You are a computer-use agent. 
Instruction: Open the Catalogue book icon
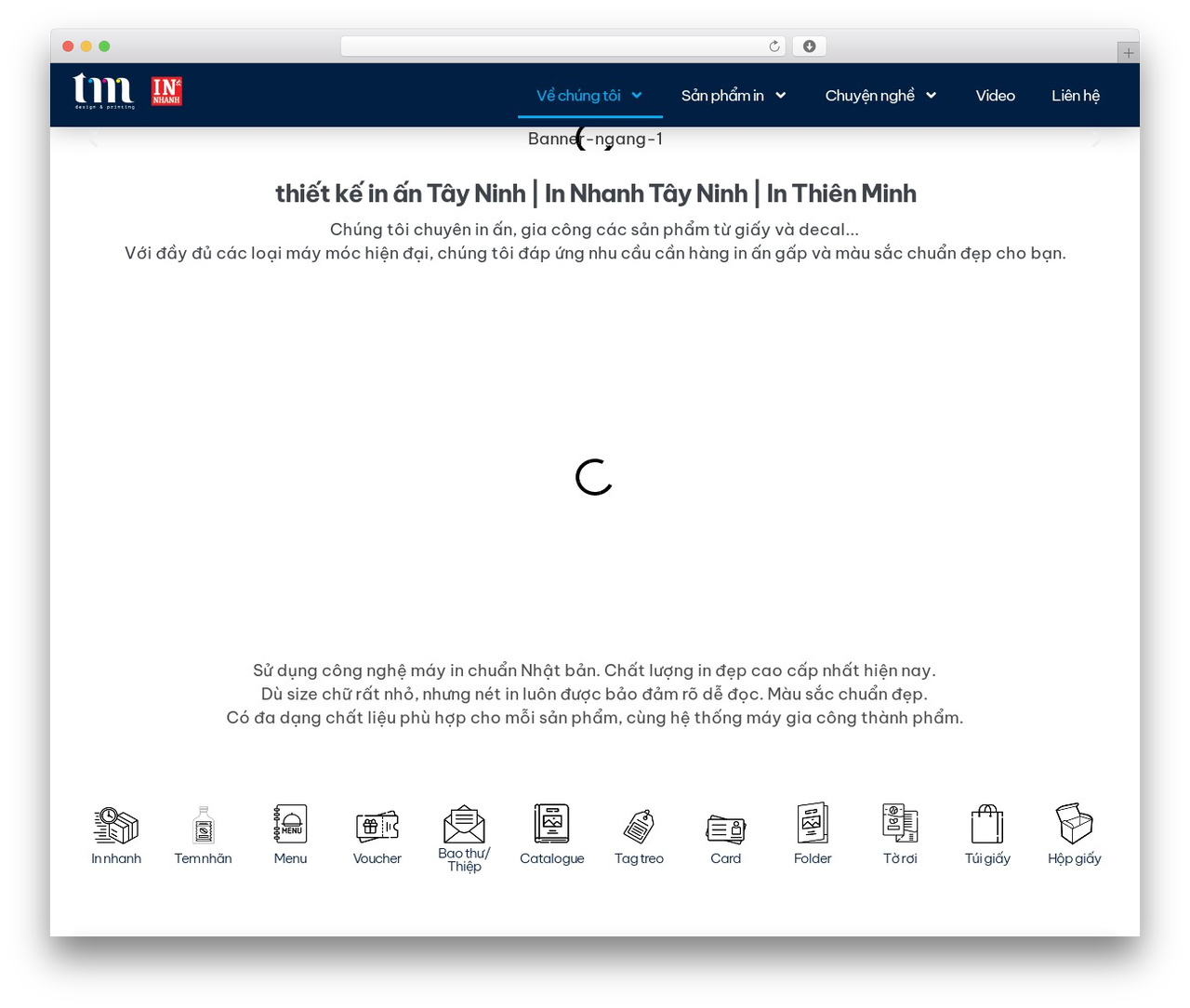point(551,824)
